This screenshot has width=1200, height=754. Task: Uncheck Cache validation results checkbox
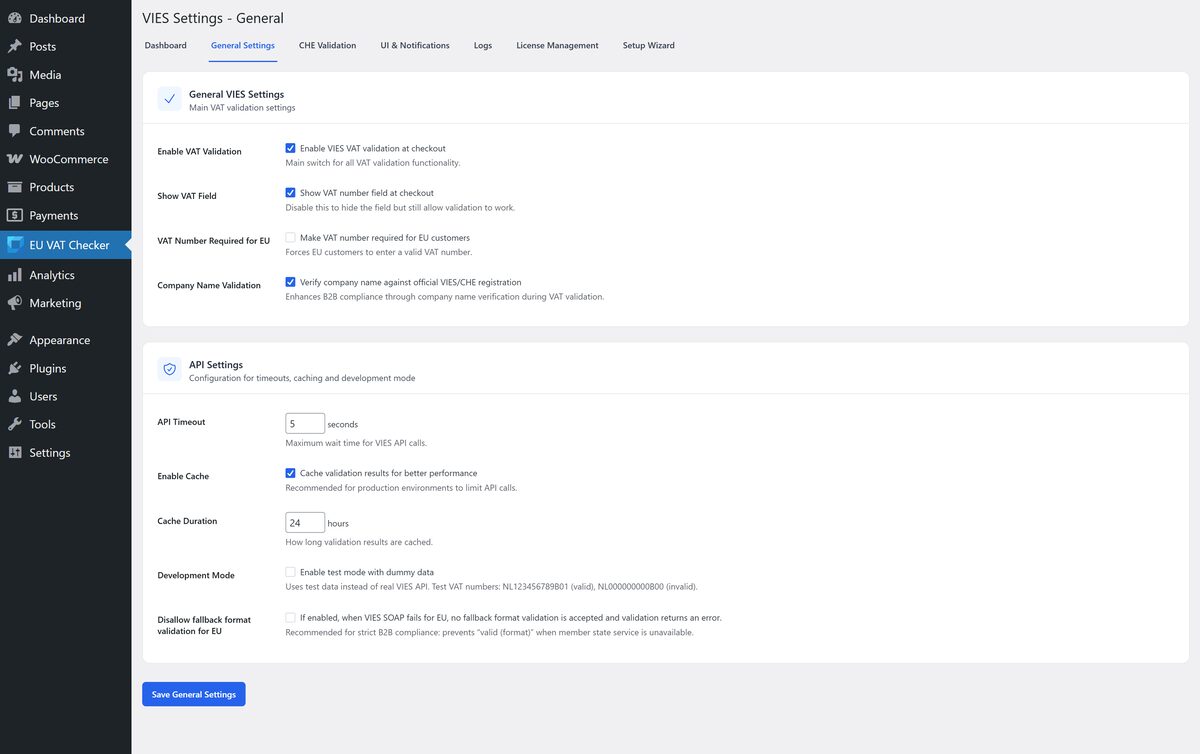point(291,473)
